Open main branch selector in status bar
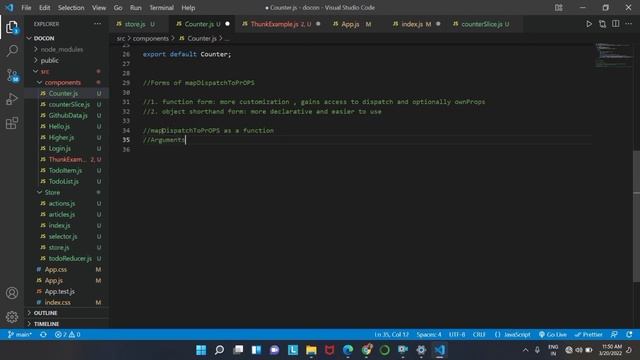 click(x=20, y=334)
